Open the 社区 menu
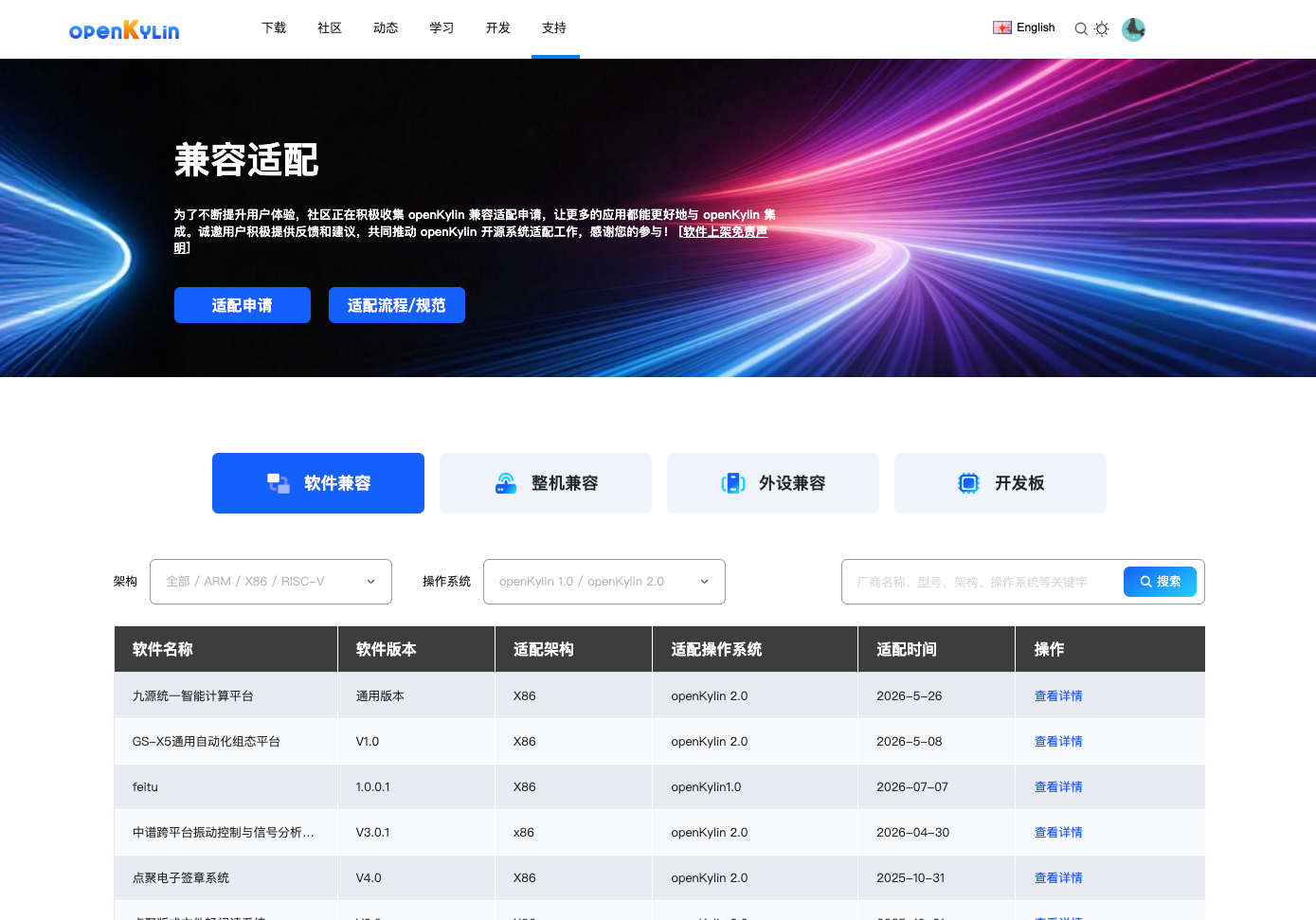The image size is (1316, 920). tap(330, 28)
